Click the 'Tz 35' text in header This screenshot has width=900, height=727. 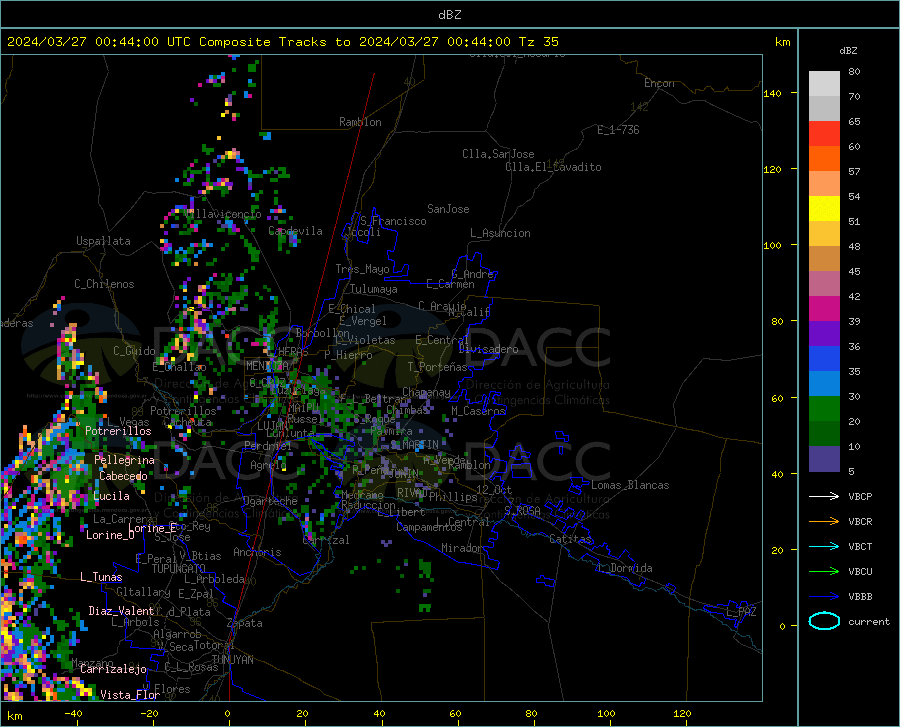[538, 42]
